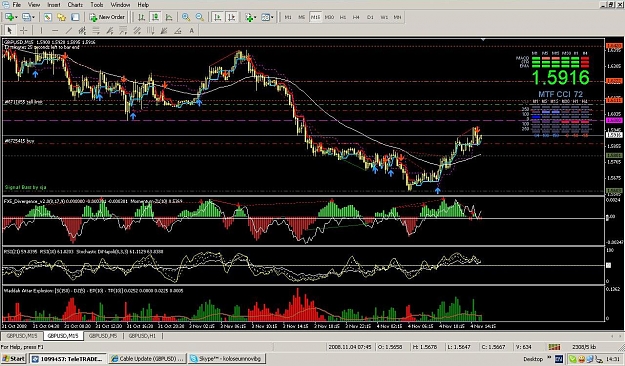Open the Charts menu
This screenshot has width=625, height=366.
[75, 5]
